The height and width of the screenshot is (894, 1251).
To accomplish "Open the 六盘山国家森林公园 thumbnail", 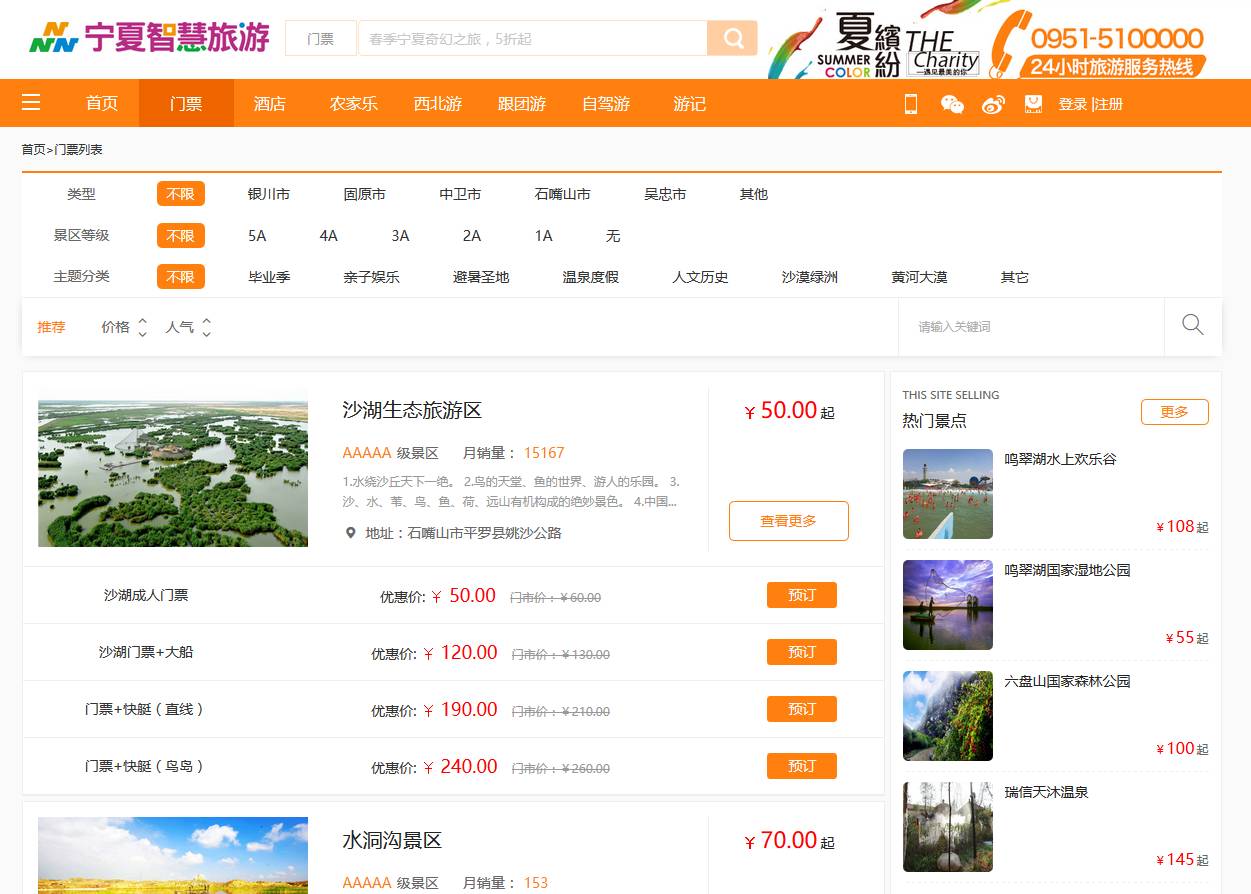I will coord(948,716).
